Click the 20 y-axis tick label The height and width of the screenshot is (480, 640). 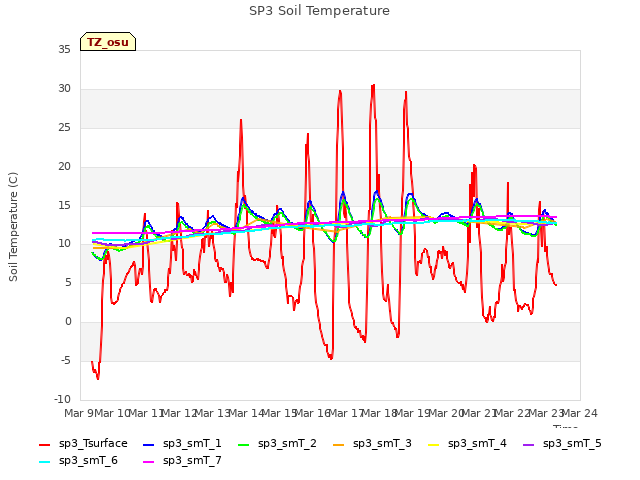click(64, 167)
